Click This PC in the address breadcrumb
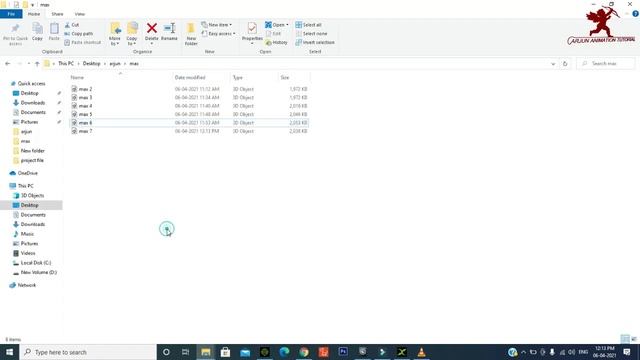Viewport: 640px width, 360px height. (x=66, y=64)
